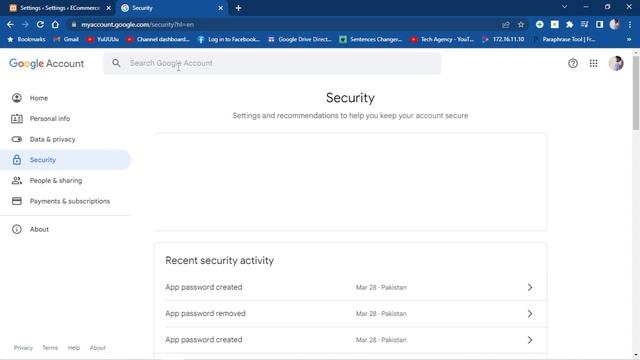Click the Help footer link
The image size is (640, 360).
(x=74, y=348)
